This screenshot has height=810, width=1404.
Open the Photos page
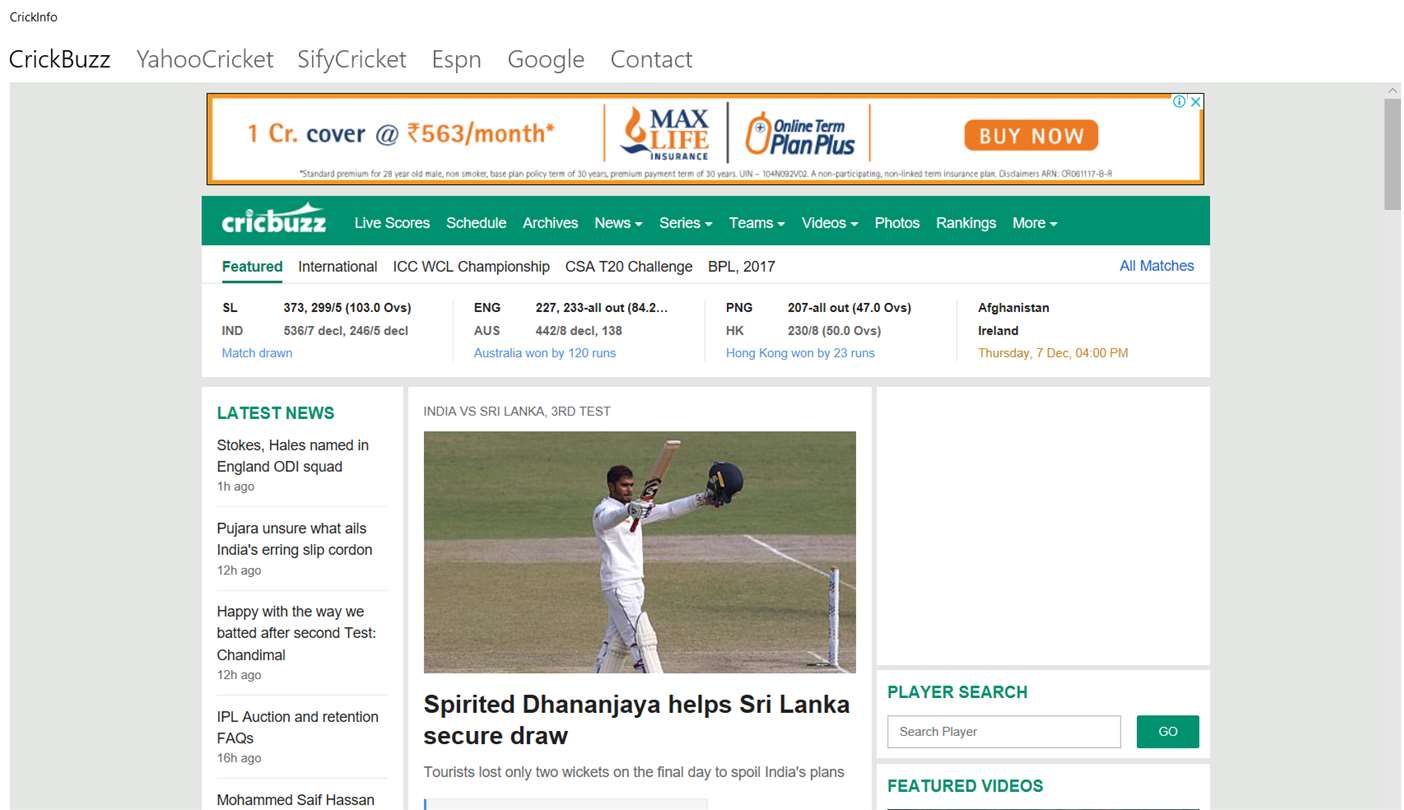[x=897, y=223]
